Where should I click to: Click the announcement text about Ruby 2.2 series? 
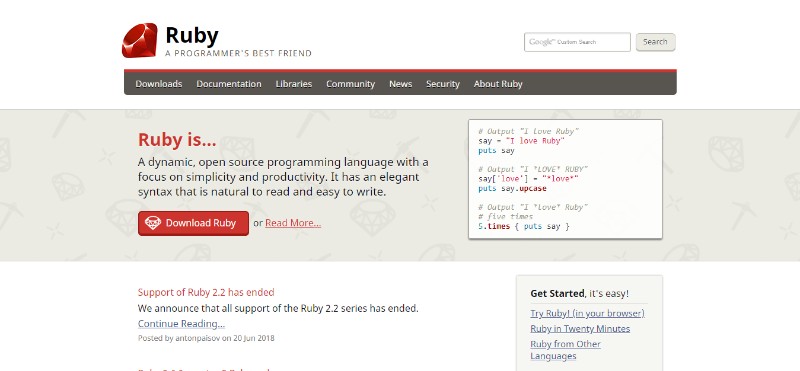pos(278,309)
